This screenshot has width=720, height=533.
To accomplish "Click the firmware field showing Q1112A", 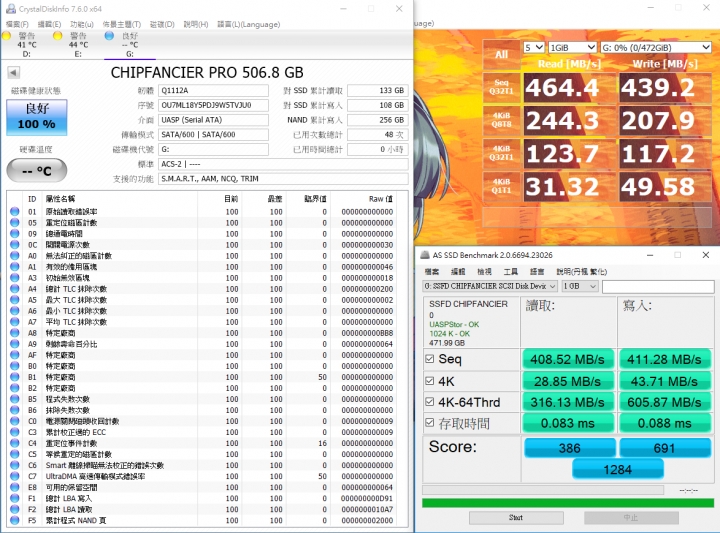I will tap(214, 90).
